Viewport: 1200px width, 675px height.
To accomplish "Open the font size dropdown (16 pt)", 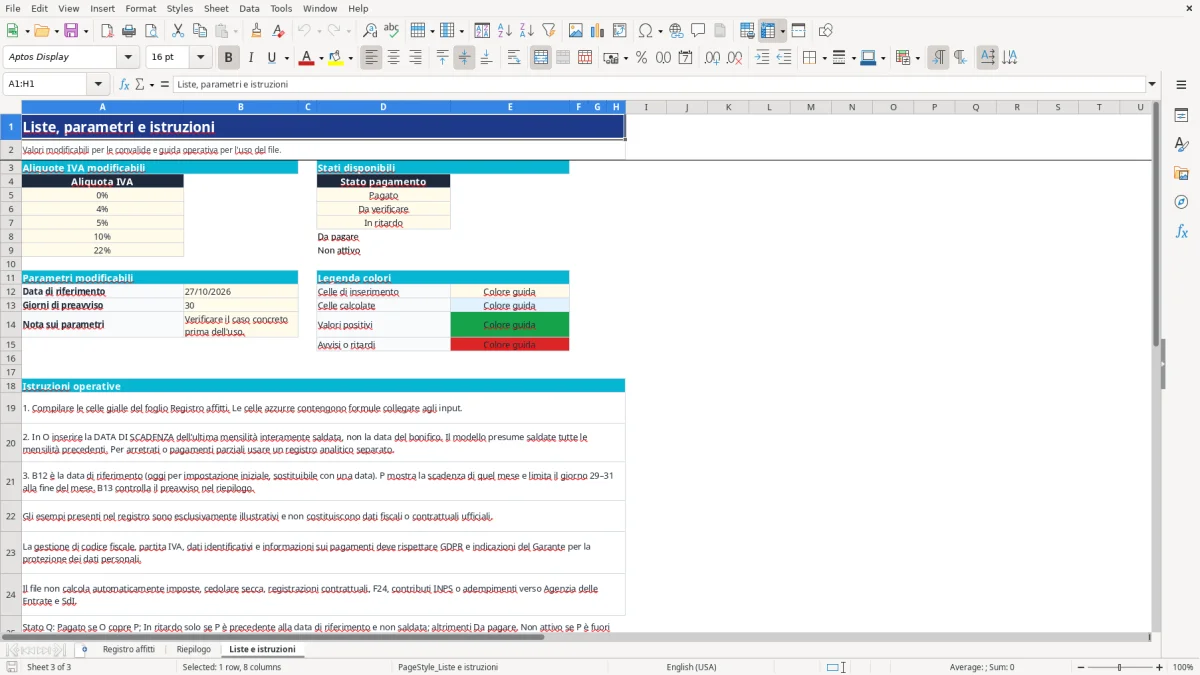I will point(201,58).
